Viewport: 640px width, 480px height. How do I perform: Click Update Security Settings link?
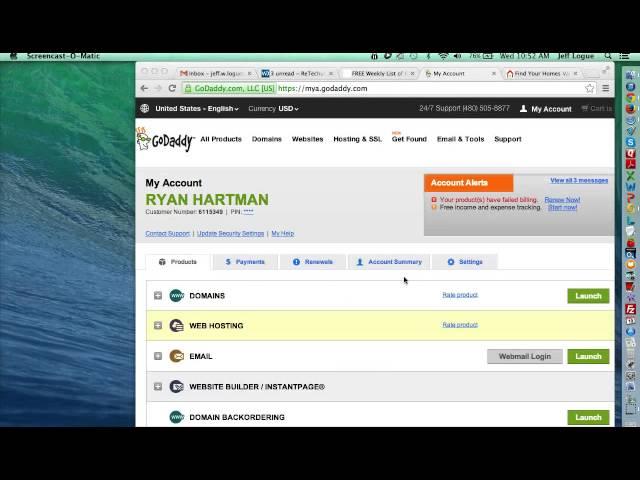[x=230, y=233]
